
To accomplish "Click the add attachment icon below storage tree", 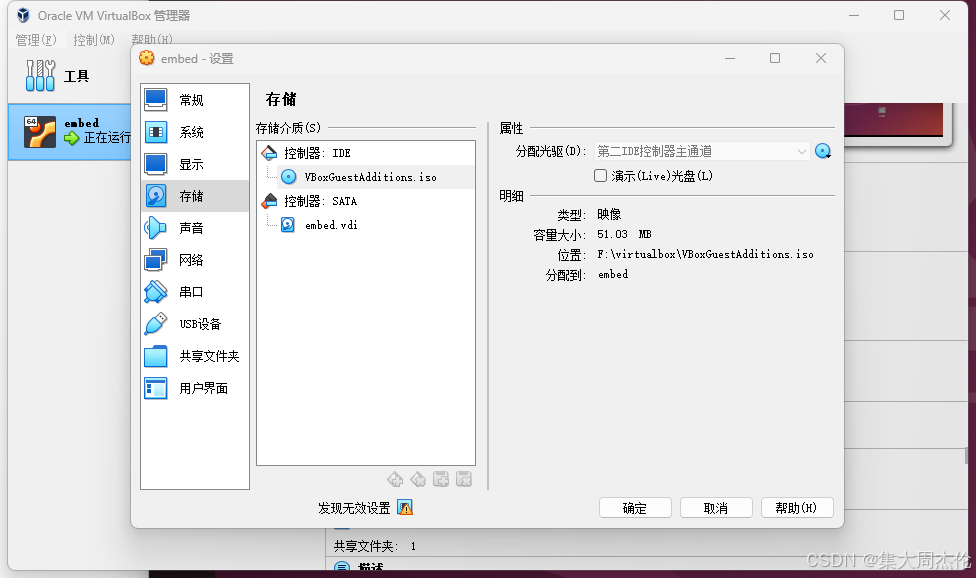I will [441, 479].
